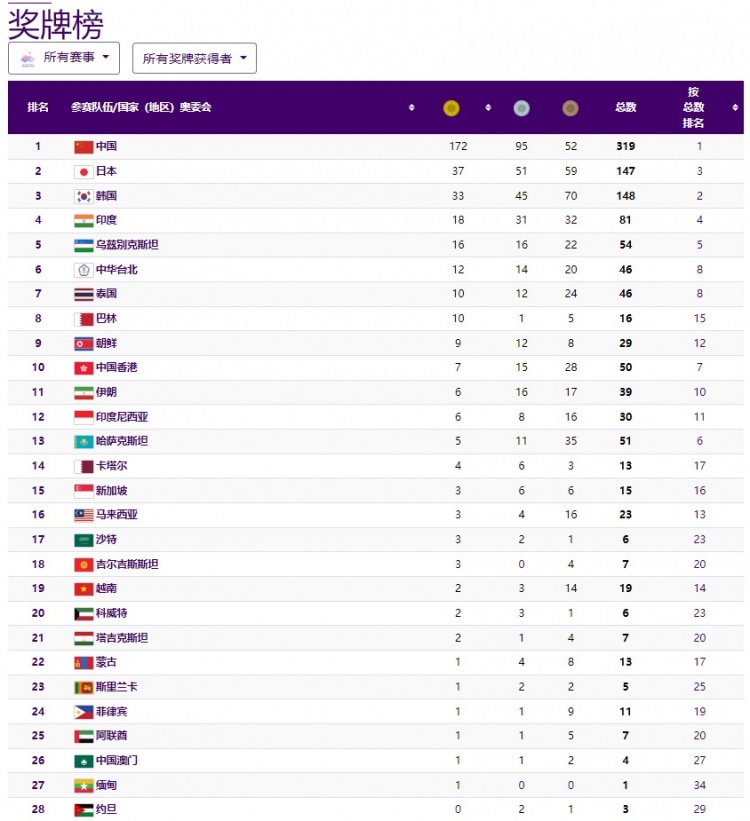Screen dimensions: 750x821
Task: Sort by team name column arrows
Action: pyautogui.click(x=412, y=107)
